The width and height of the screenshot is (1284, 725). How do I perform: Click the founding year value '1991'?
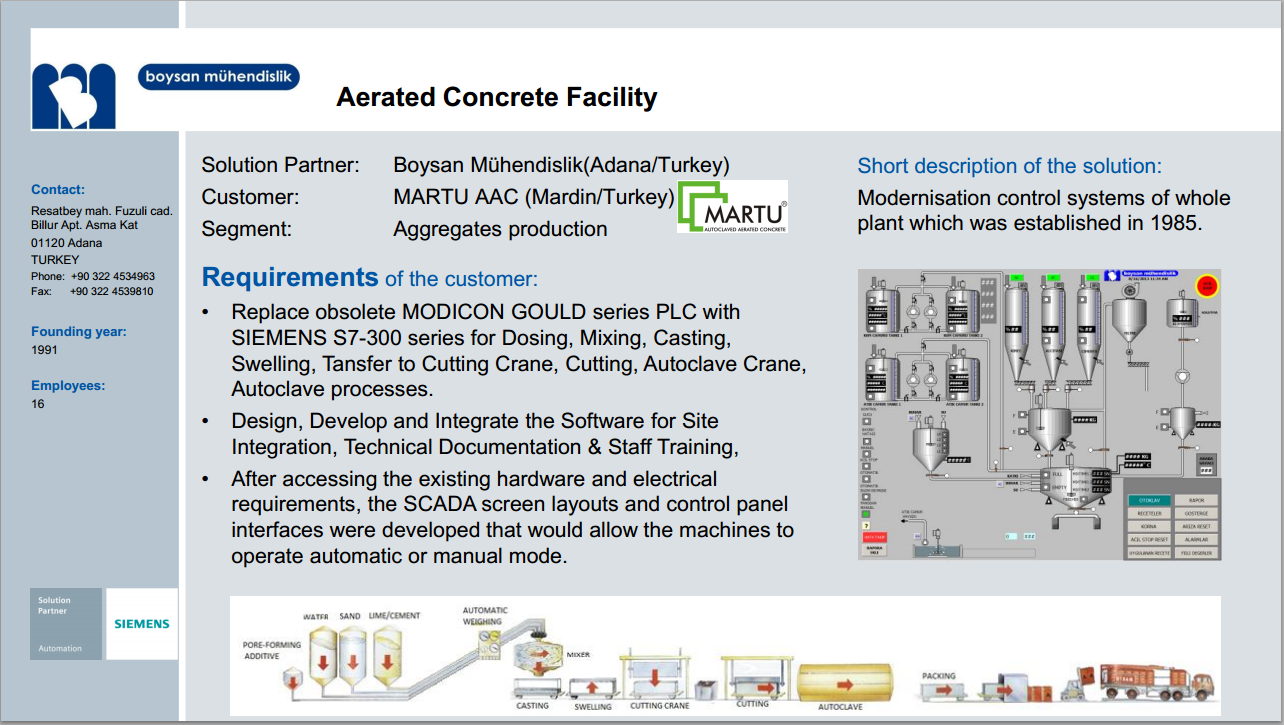click(44, 350)
